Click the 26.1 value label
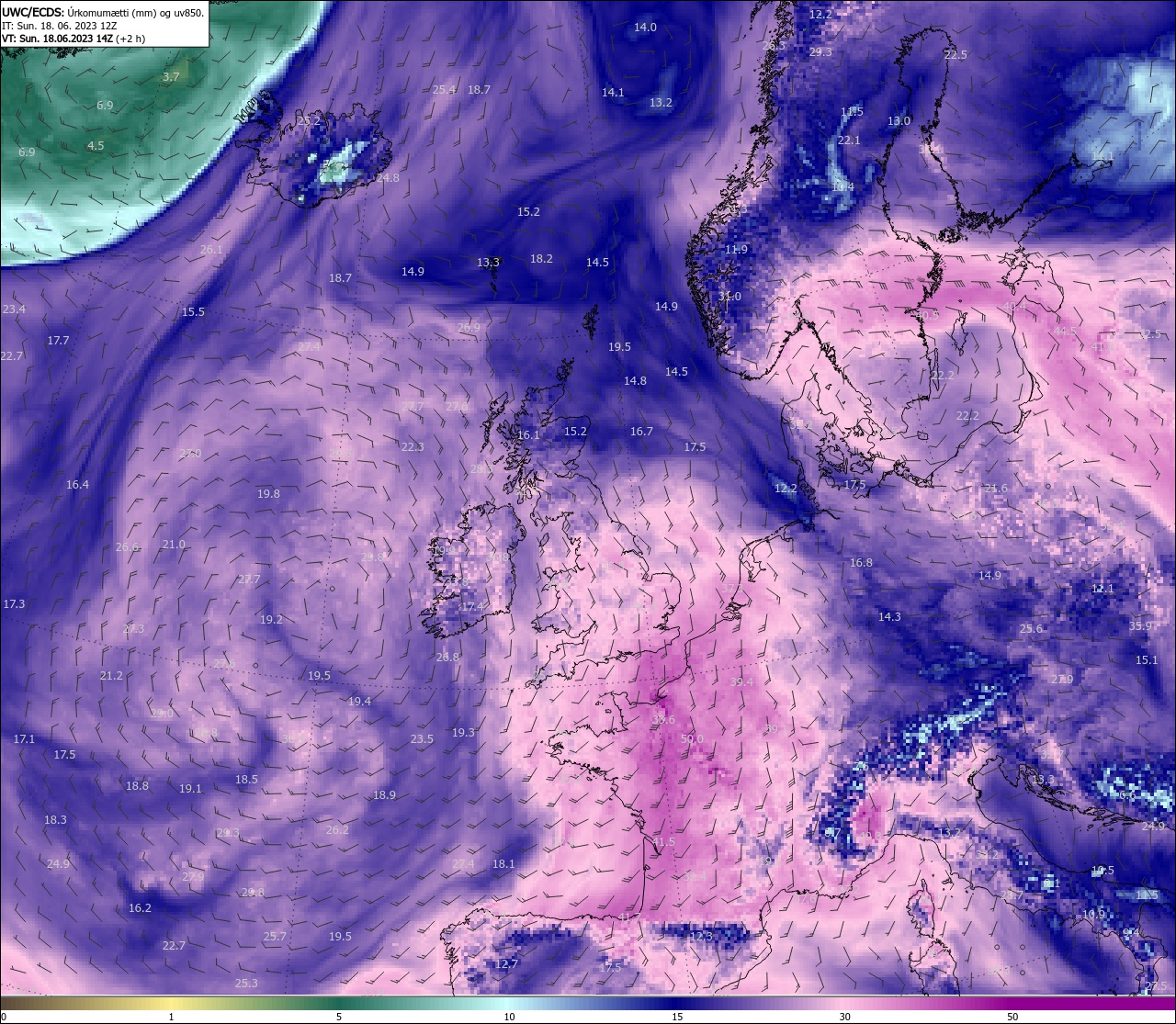 (x=211, y=250)
